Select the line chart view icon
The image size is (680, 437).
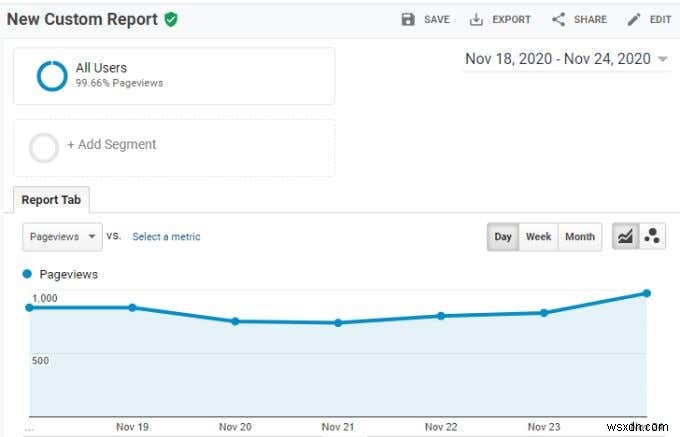[625, 236]
